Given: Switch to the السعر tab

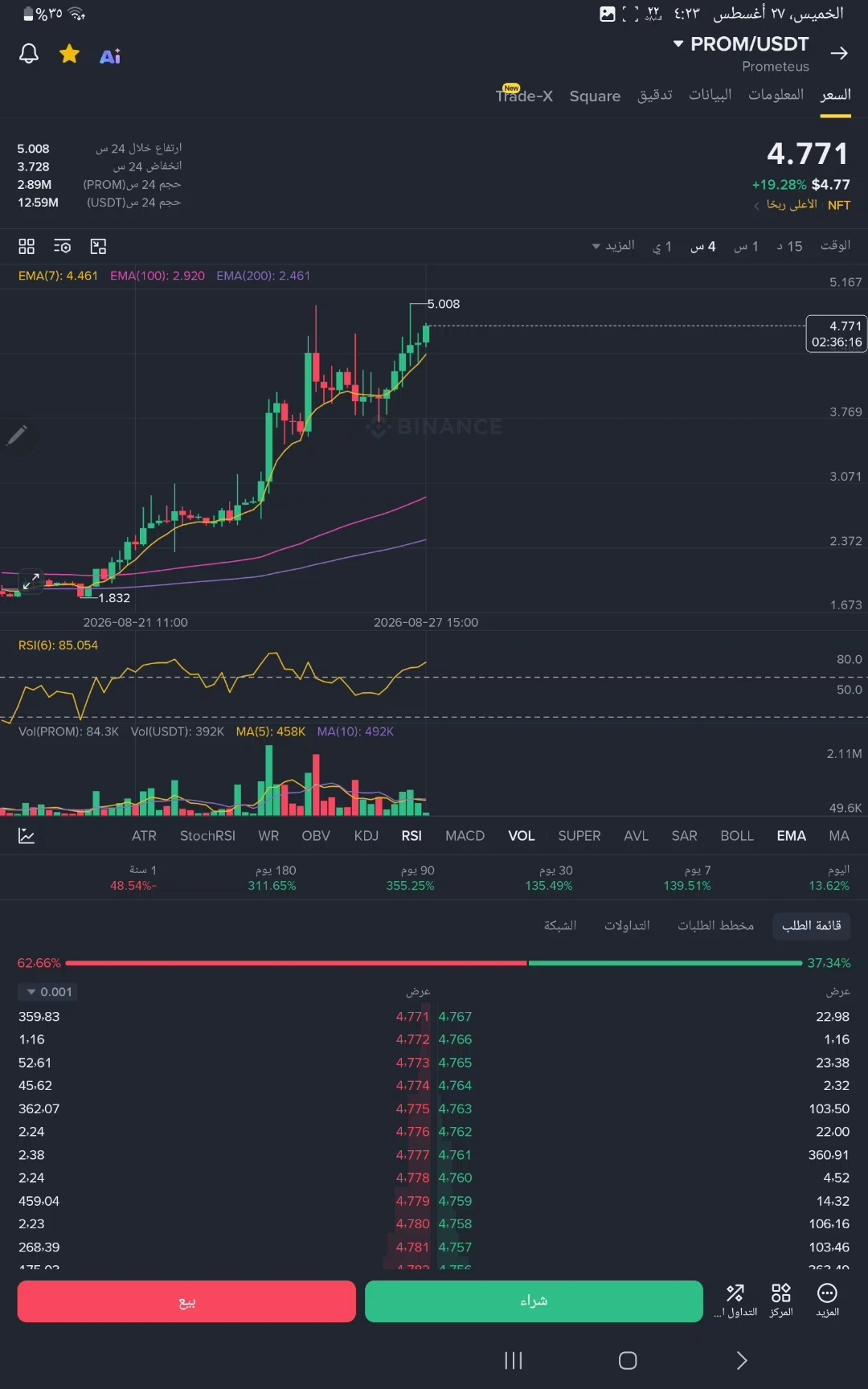Looking at the screenshot, I should [x=835, y=95].
